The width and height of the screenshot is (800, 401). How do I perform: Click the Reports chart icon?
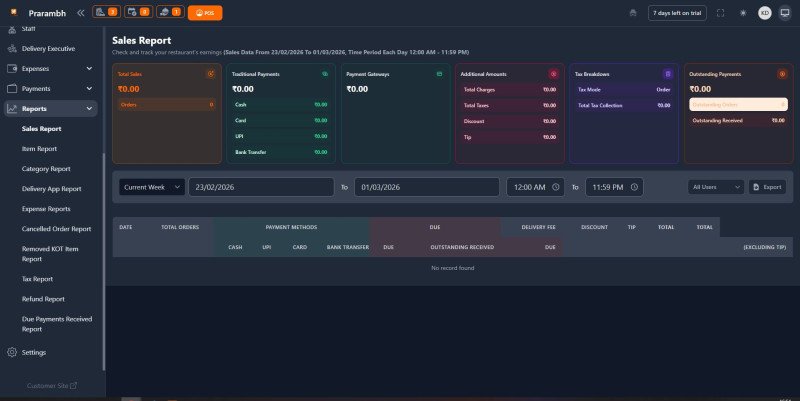coord(12,109)
